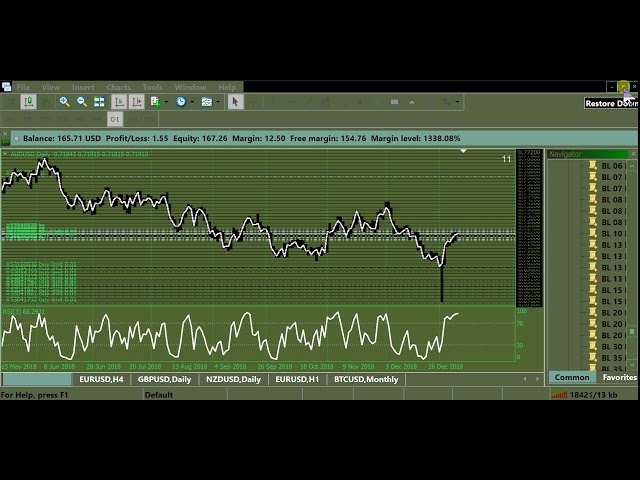
Task: Select the Cursor arrow tool
Action: click(234, 101)
